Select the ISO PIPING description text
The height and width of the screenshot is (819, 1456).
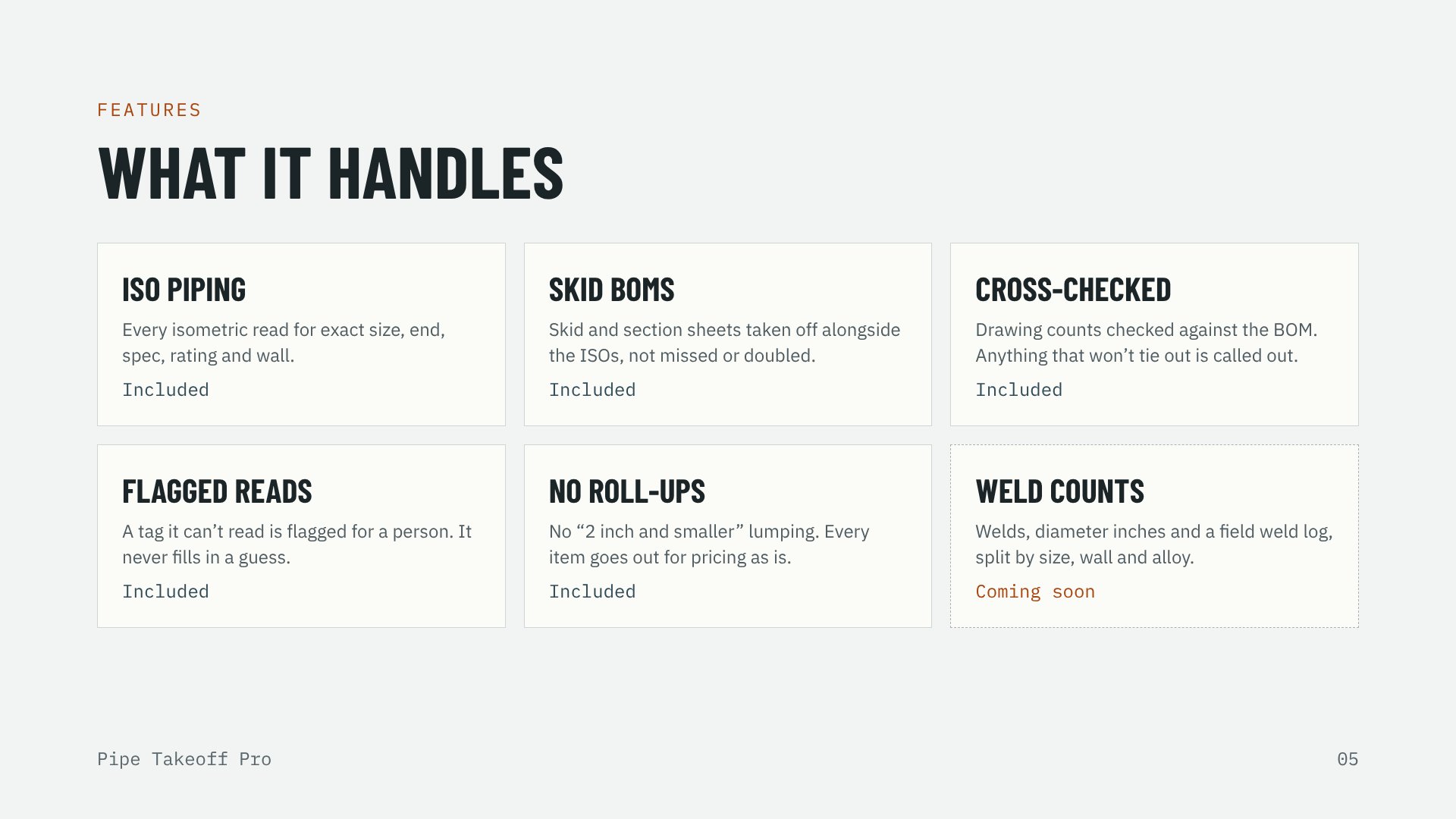coord(284,343)
